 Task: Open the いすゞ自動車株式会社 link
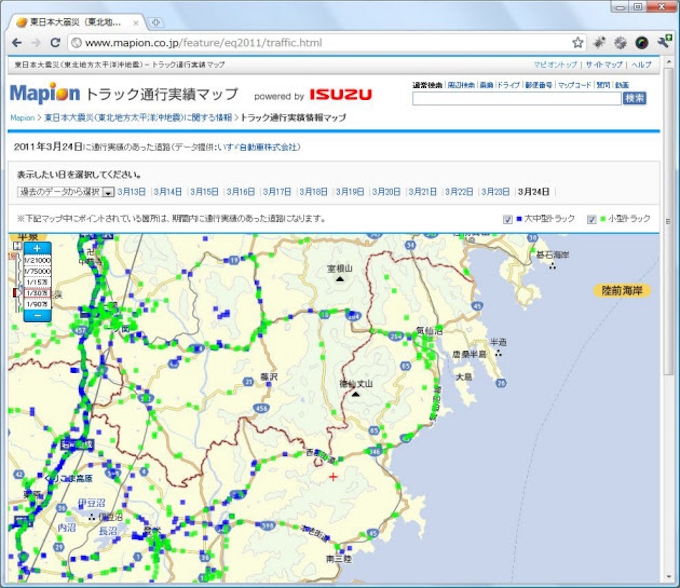[257, 147]
